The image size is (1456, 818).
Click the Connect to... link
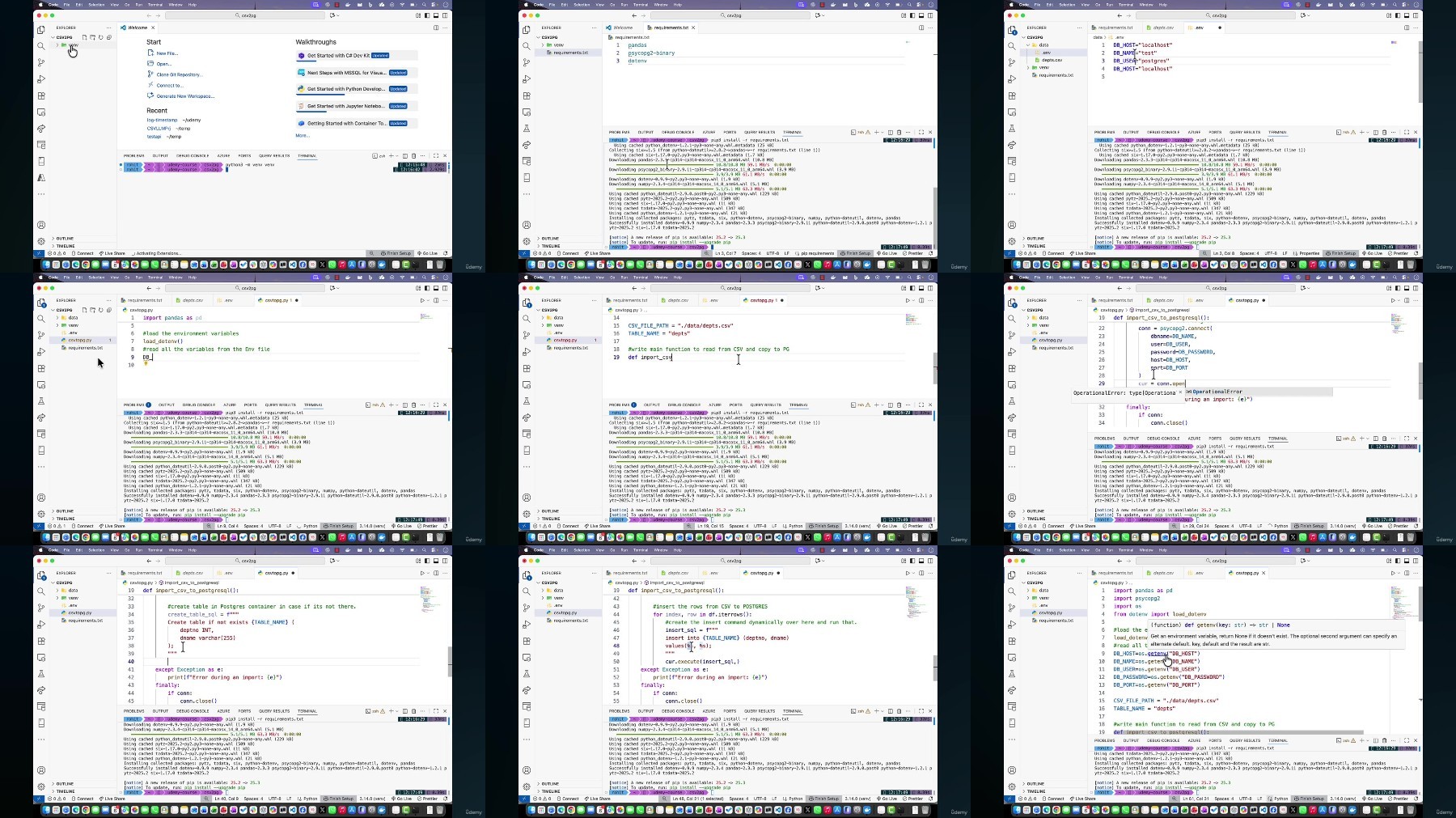[170, 85]
